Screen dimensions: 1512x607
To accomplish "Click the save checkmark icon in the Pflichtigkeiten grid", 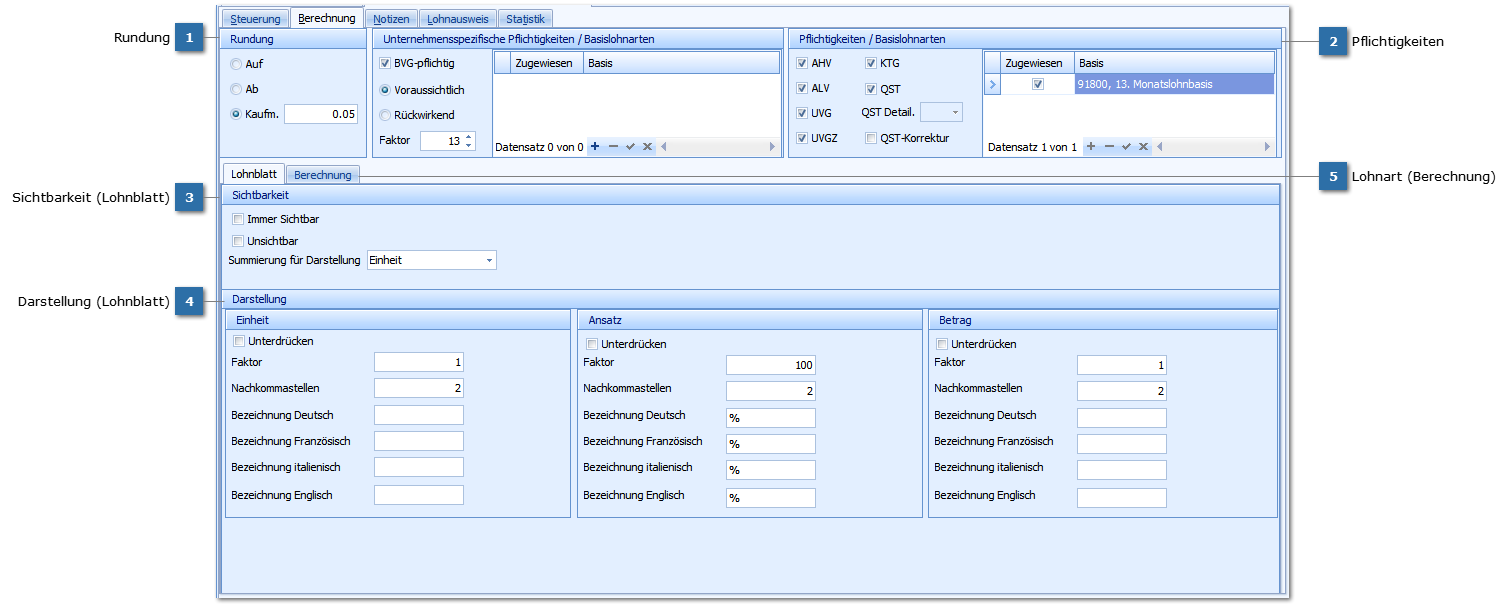I will point(1126,147).
